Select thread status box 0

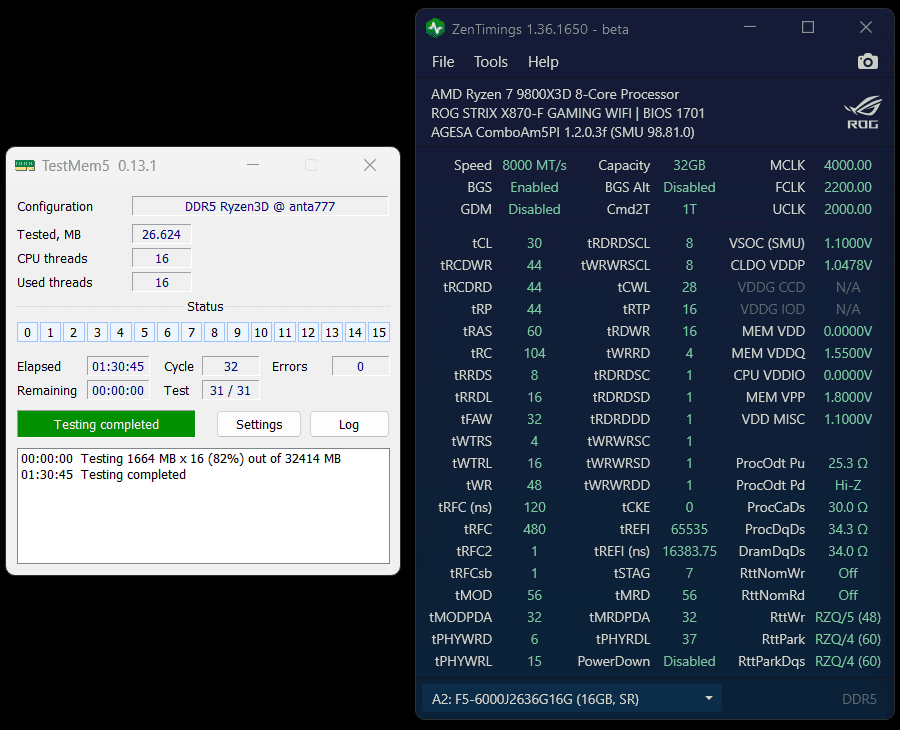pyautogui.click(x=27, y=332)
